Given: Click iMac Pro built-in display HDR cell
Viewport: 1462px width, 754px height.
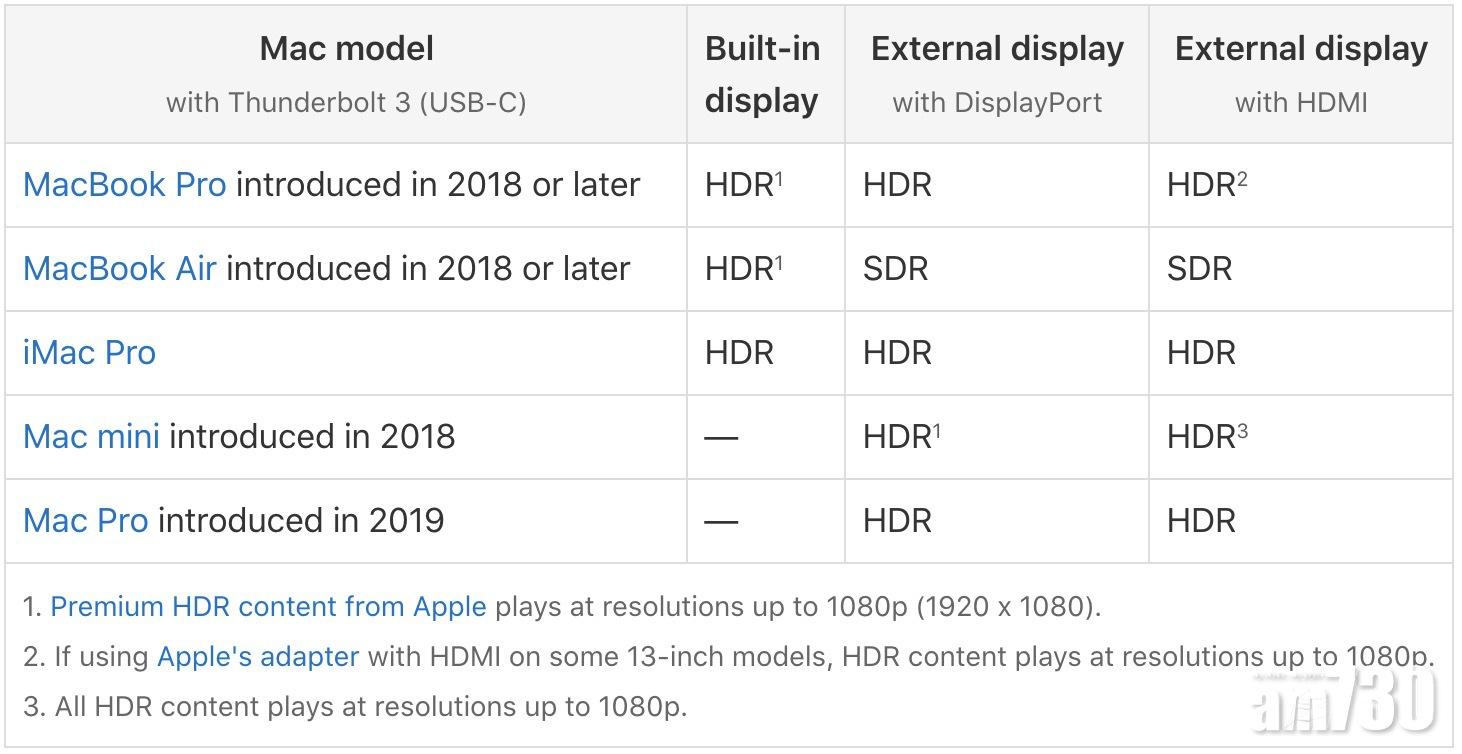Looking at the screenshot, I should click(739, 353).
